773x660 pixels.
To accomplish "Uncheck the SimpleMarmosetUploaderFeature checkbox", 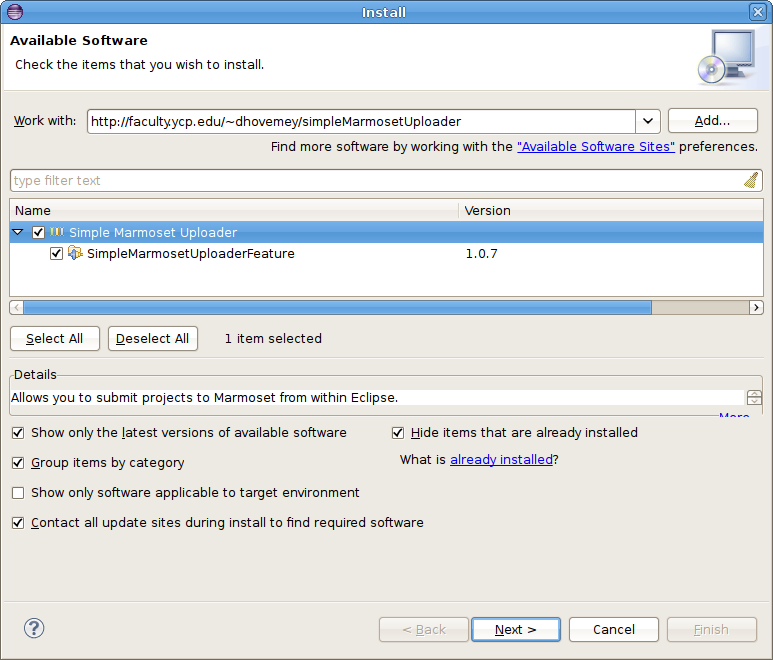I will pos(57,254).
